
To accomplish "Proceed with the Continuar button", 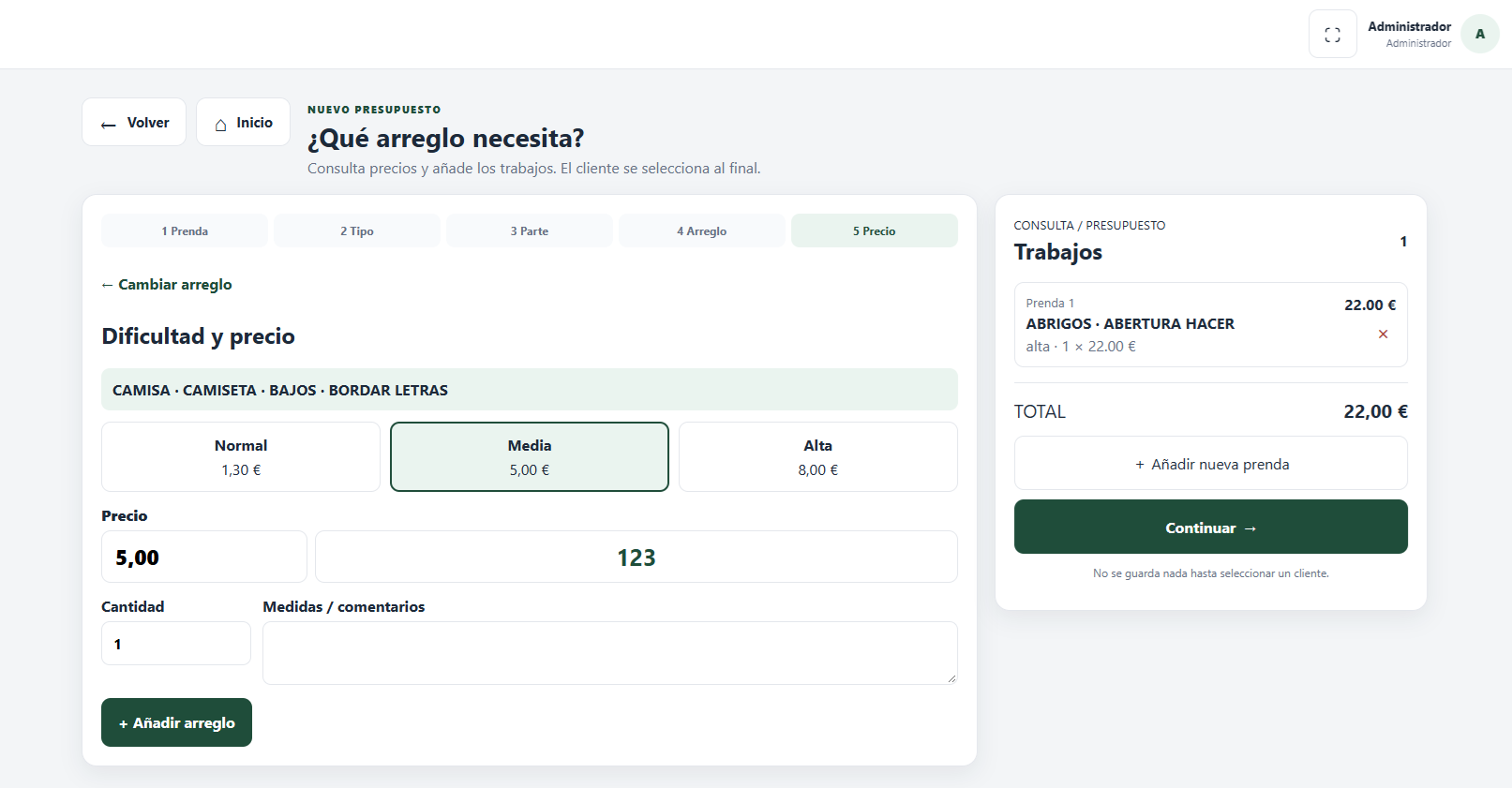I will tap(1211, 528).
